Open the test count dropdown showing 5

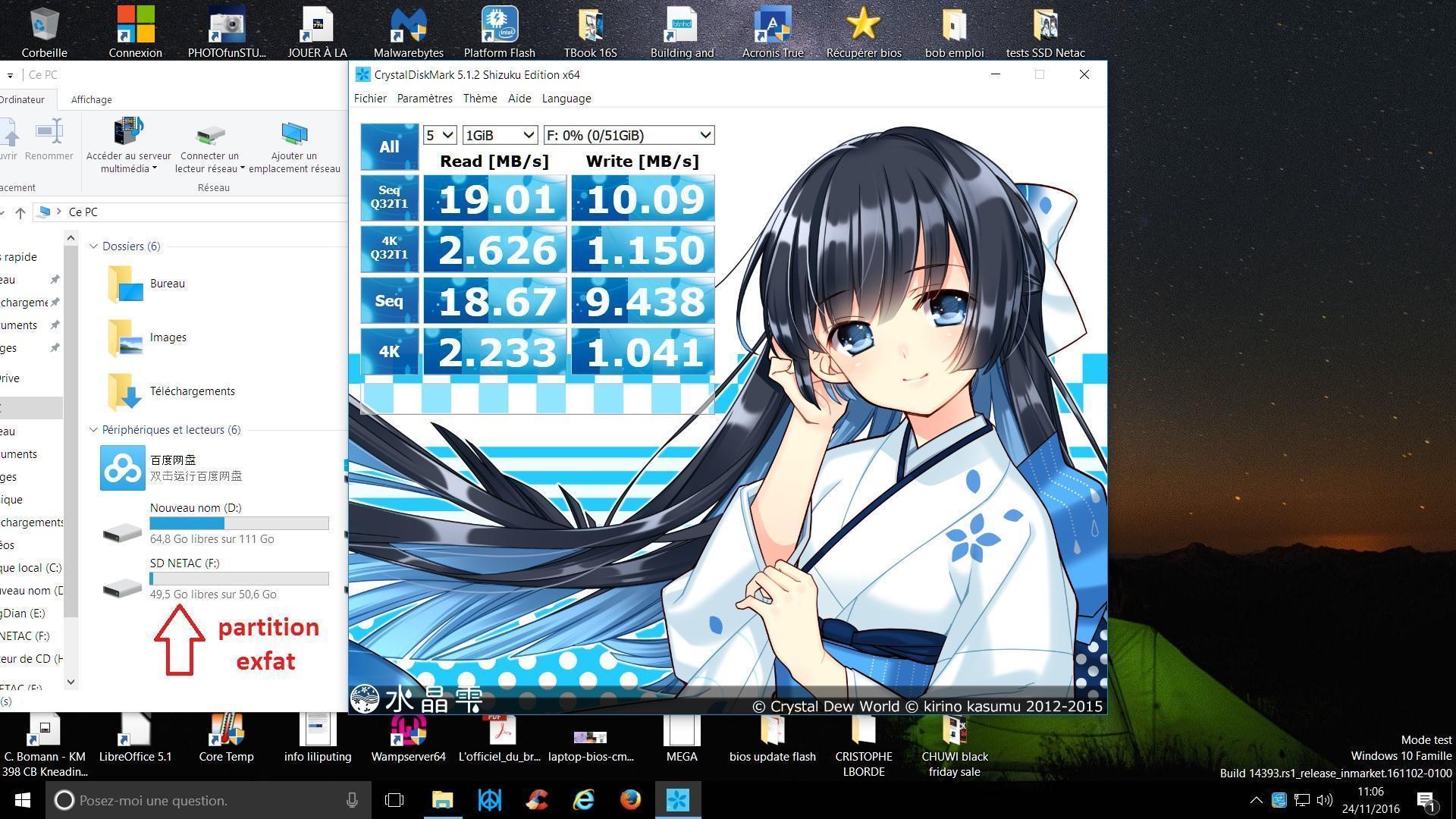tap(439, 135)
